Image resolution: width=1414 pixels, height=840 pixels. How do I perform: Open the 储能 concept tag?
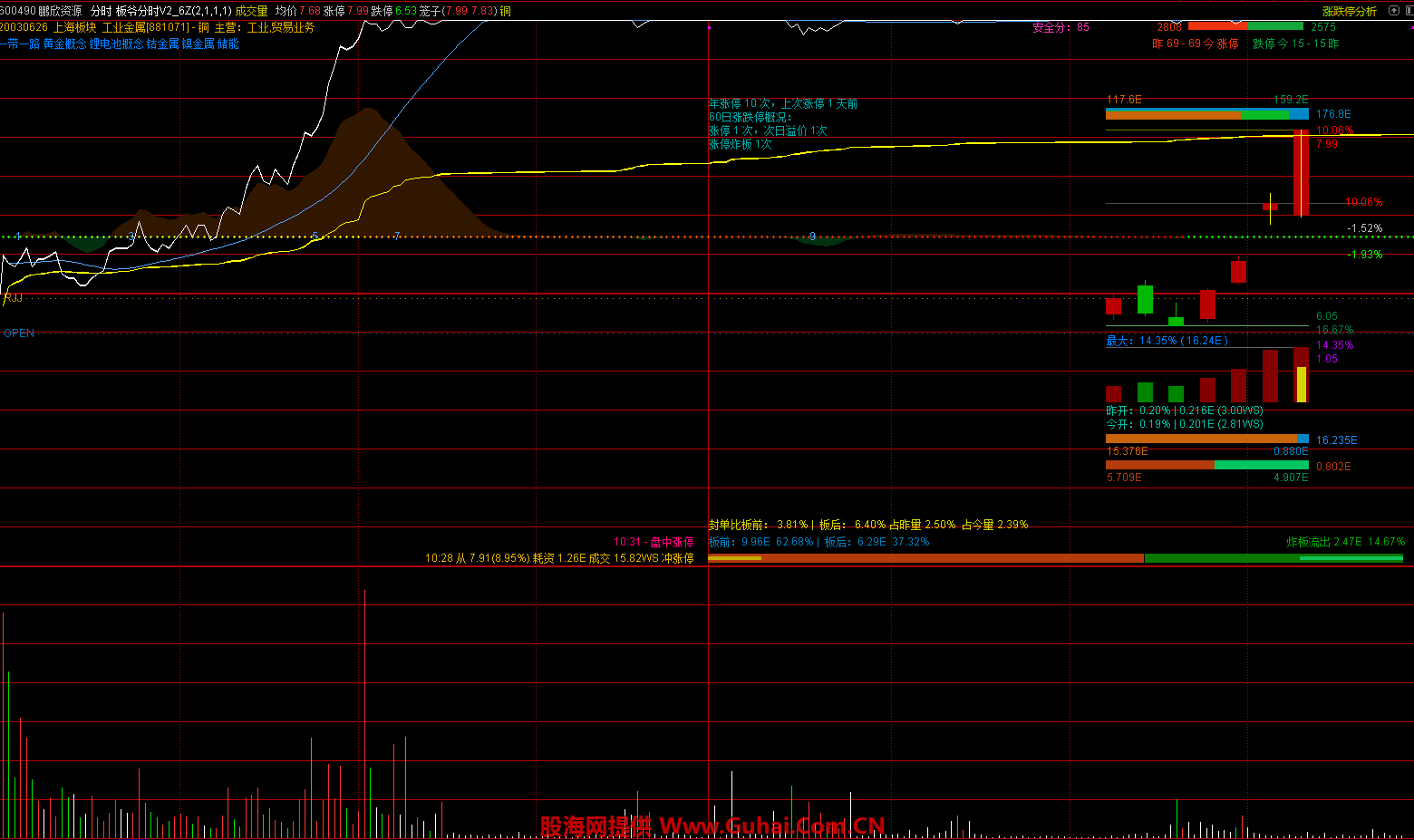tap(228, 43)
